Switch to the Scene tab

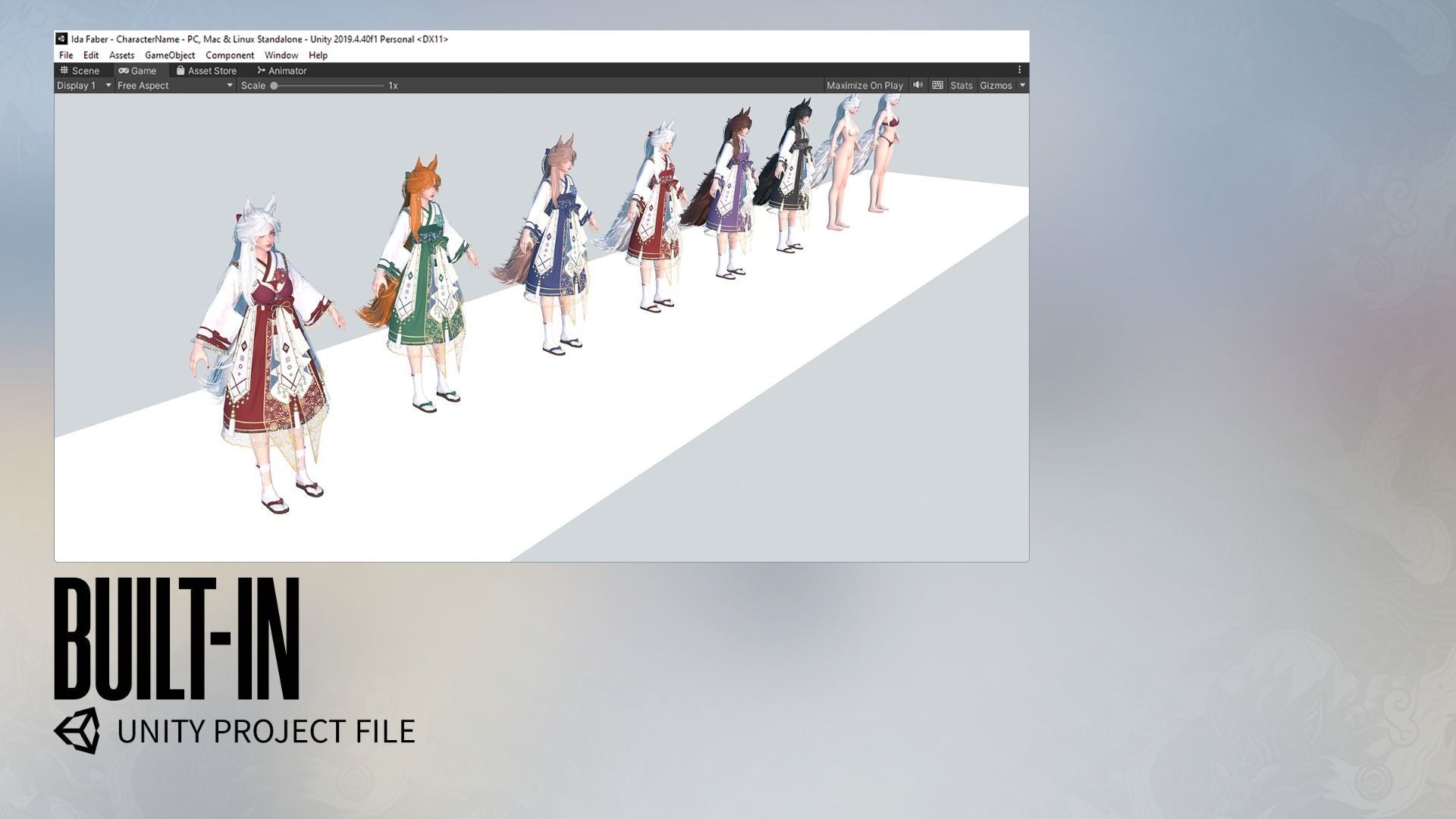click(x=80, y=71)
